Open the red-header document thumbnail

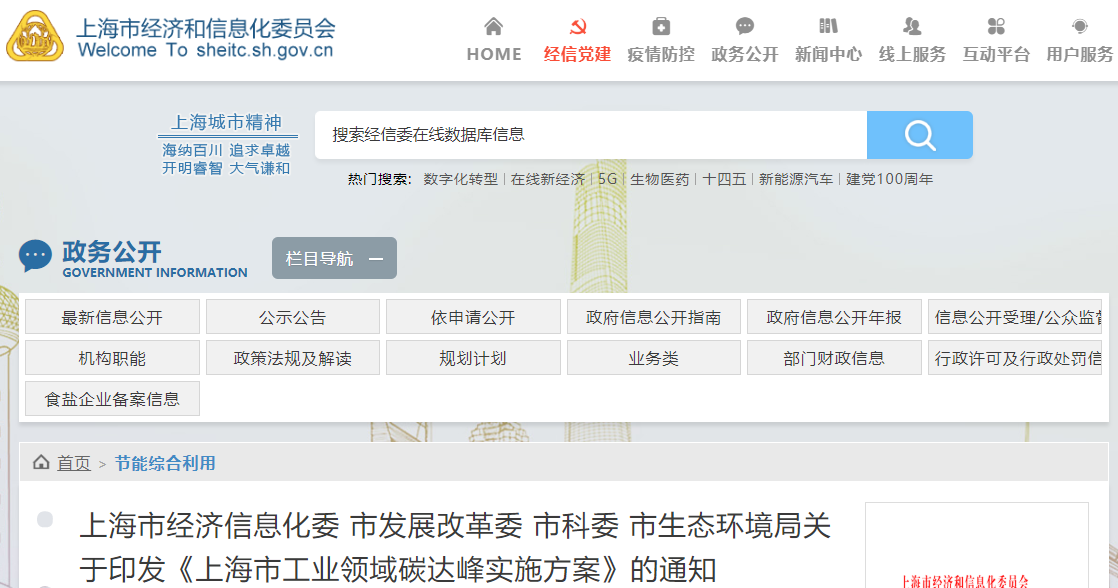[976, 545]
